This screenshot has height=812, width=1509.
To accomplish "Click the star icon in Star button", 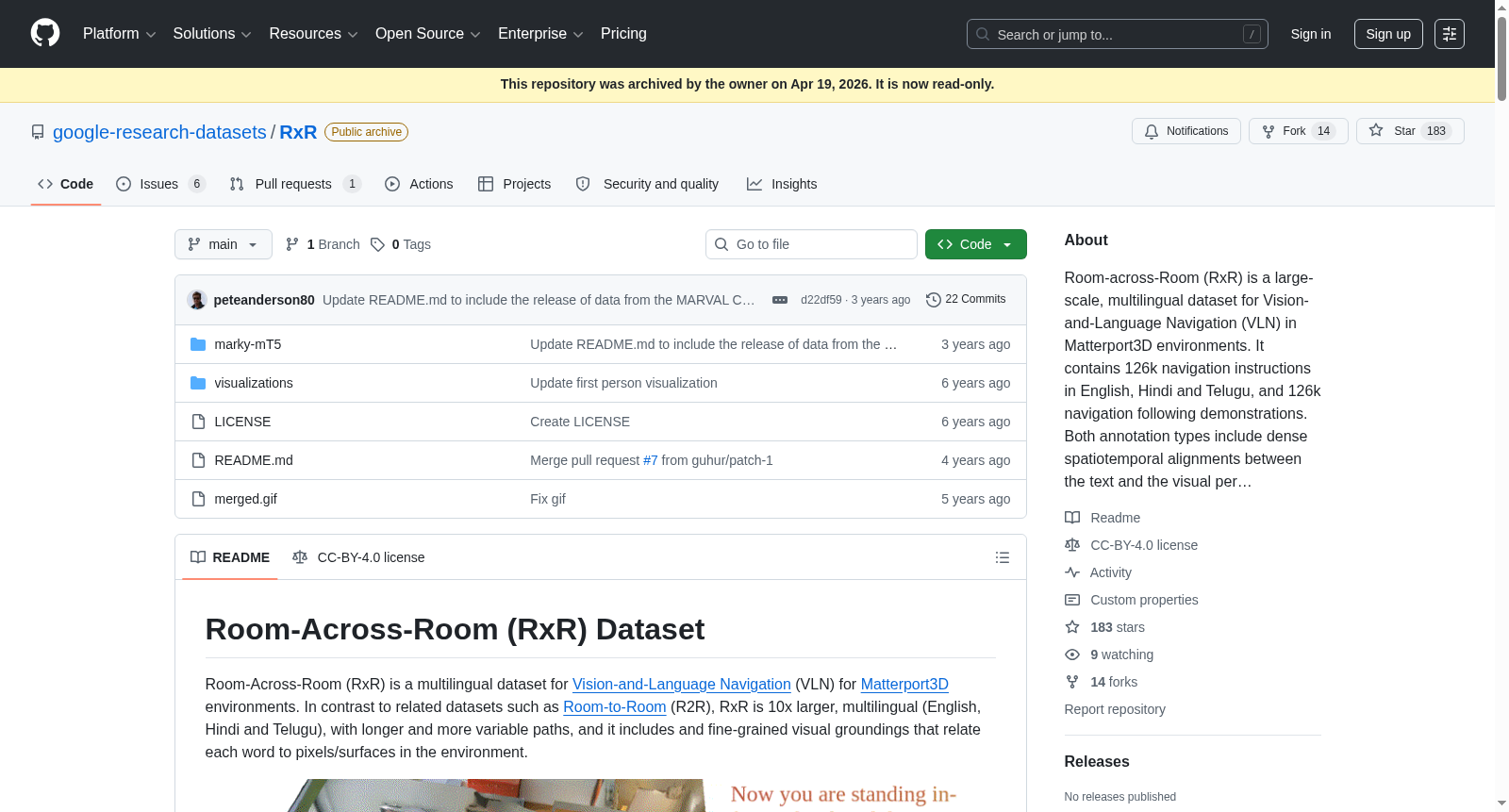I will 1376,131.
